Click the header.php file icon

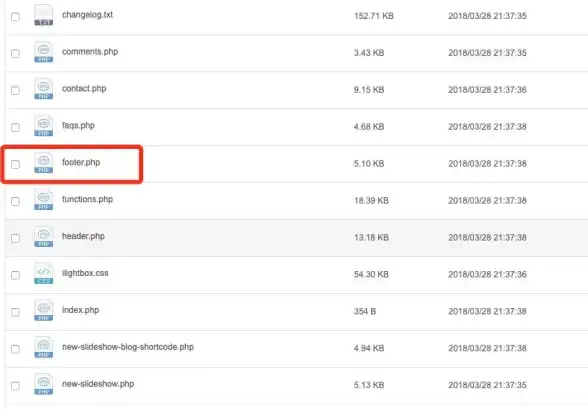click(x=44, y=237)
